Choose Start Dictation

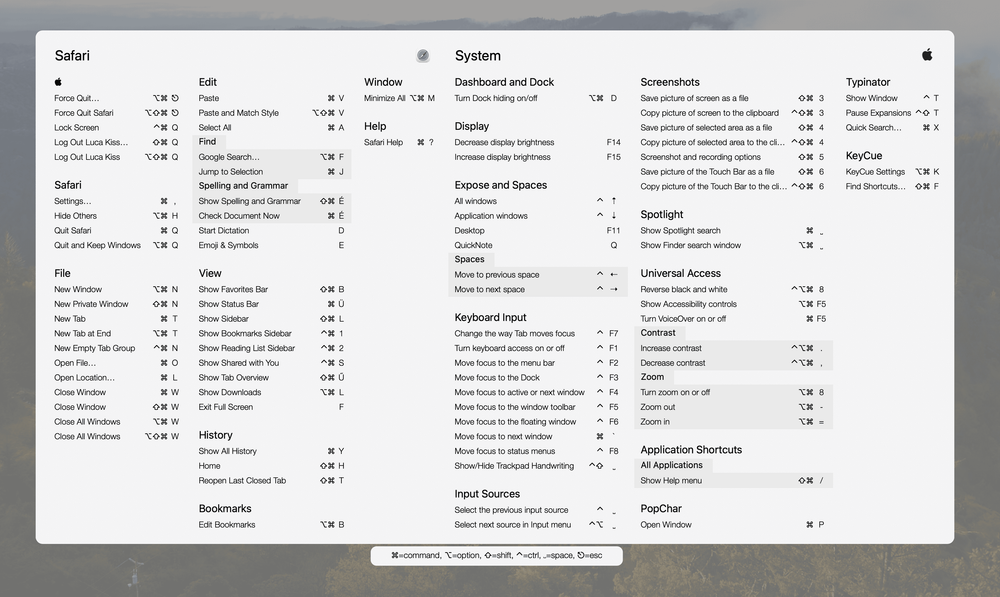[x=272, y=230]
